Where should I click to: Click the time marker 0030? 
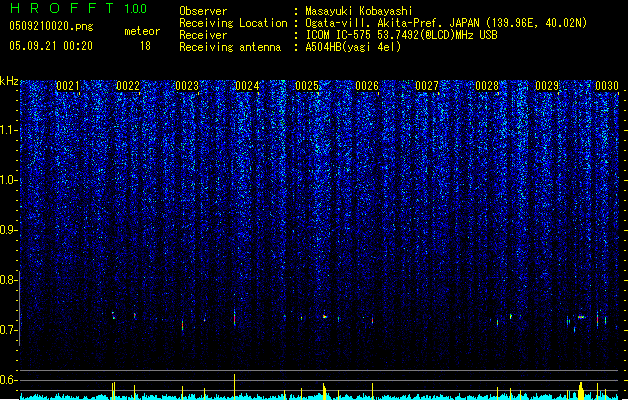pyautogui.click(x=607, y=86)
